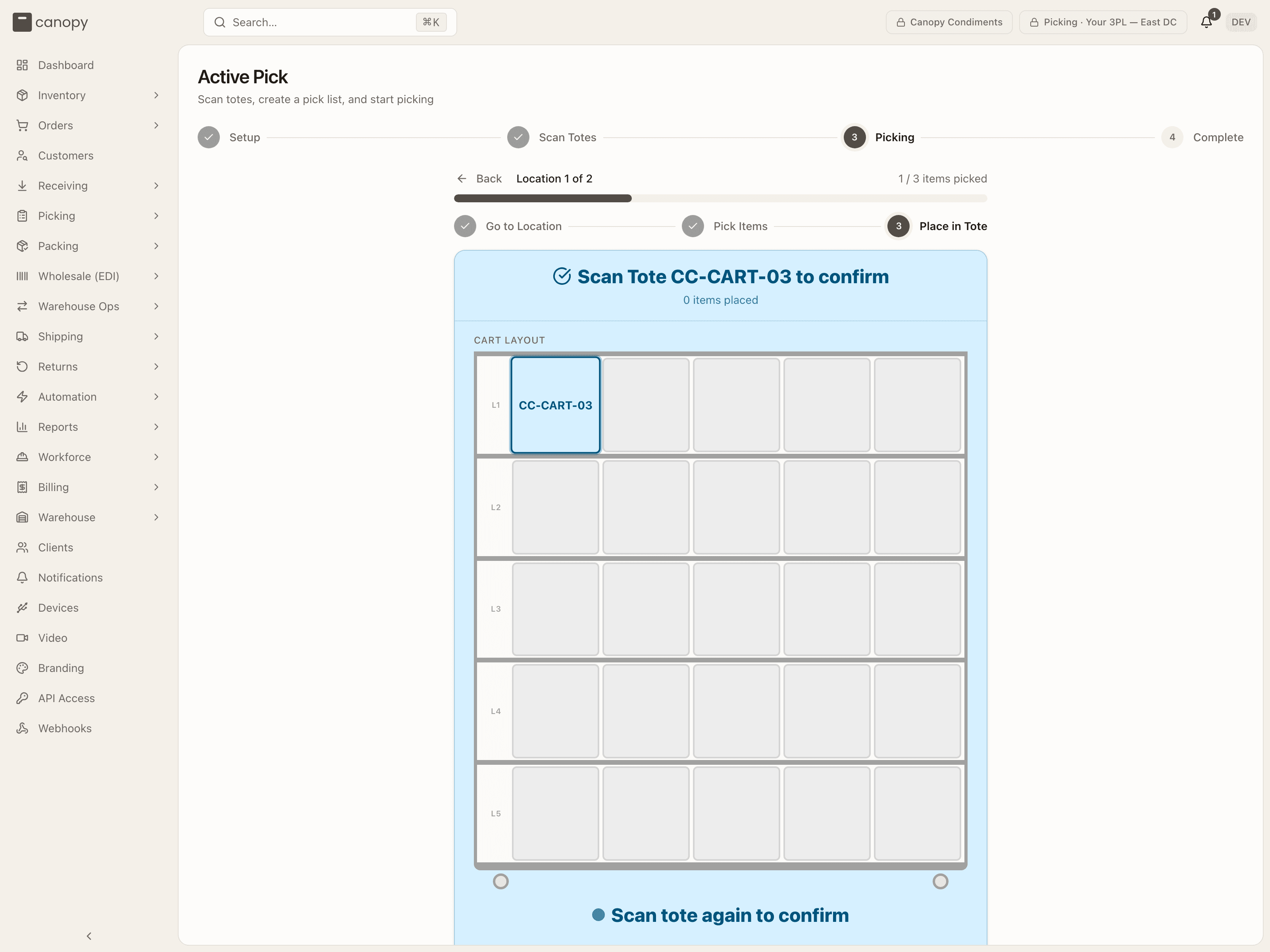
Task: Click the Go to Location sub-step
Action: point(508,226)
